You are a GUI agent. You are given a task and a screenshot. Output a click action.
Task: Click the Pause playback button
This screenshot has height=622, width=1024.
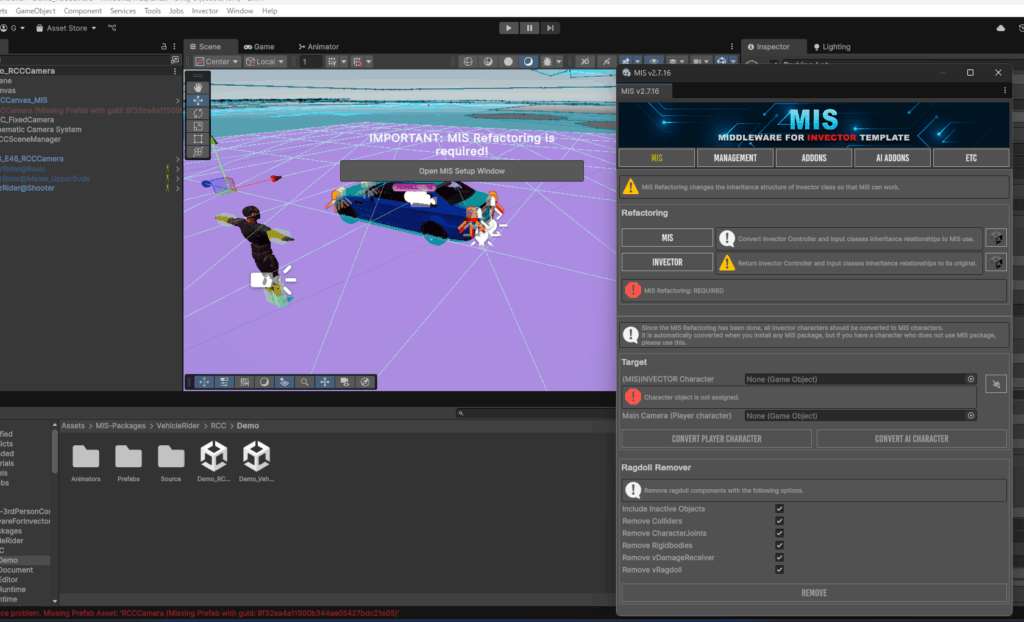530,28
